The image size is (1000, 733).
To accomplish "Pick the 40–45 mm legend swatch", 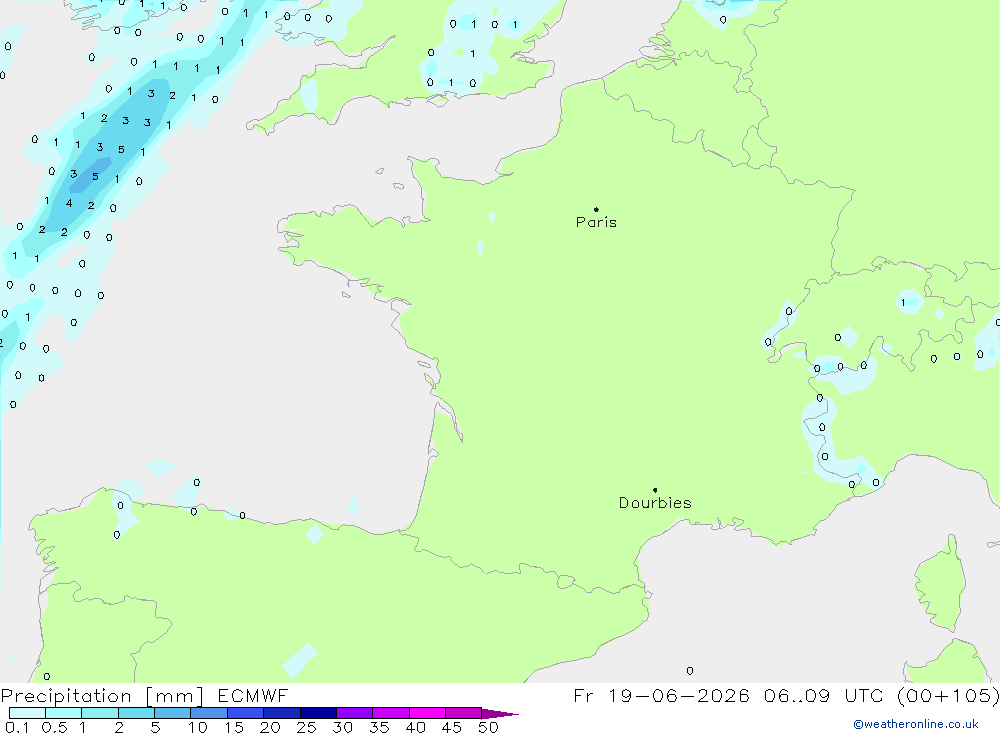I will pos(427,713).
